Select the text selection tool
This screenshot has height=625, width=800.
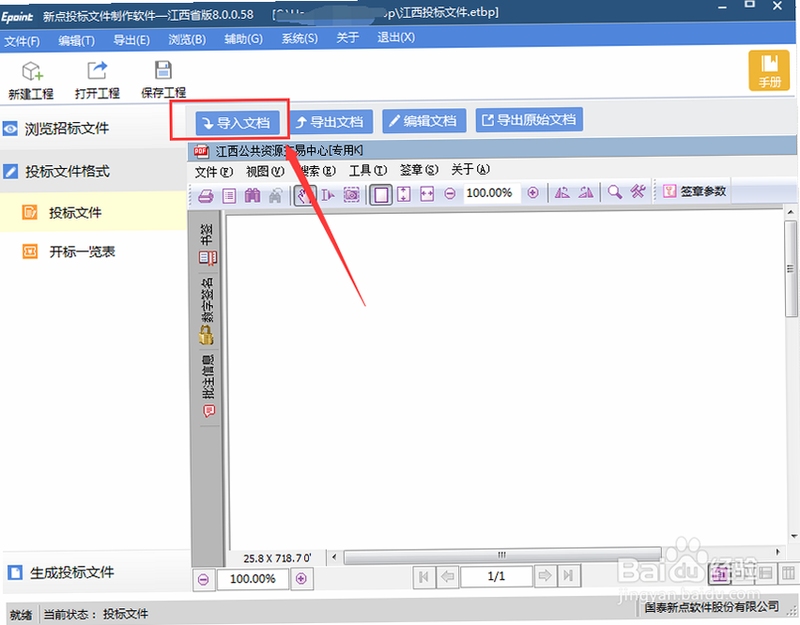328,195
